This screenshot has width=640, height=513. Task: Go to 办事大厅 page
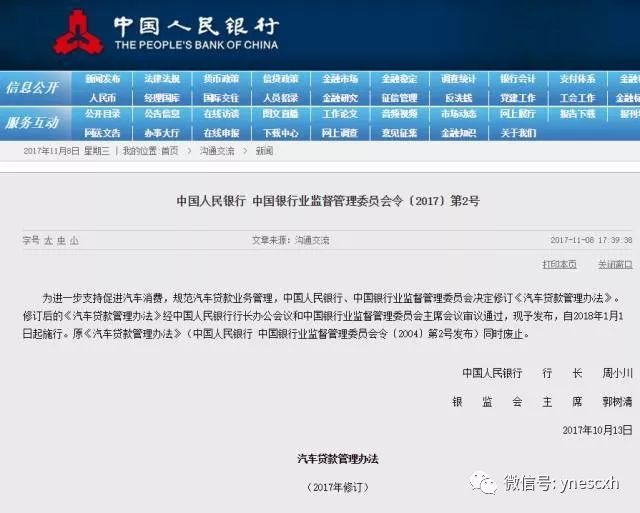[x=162, y=133]
